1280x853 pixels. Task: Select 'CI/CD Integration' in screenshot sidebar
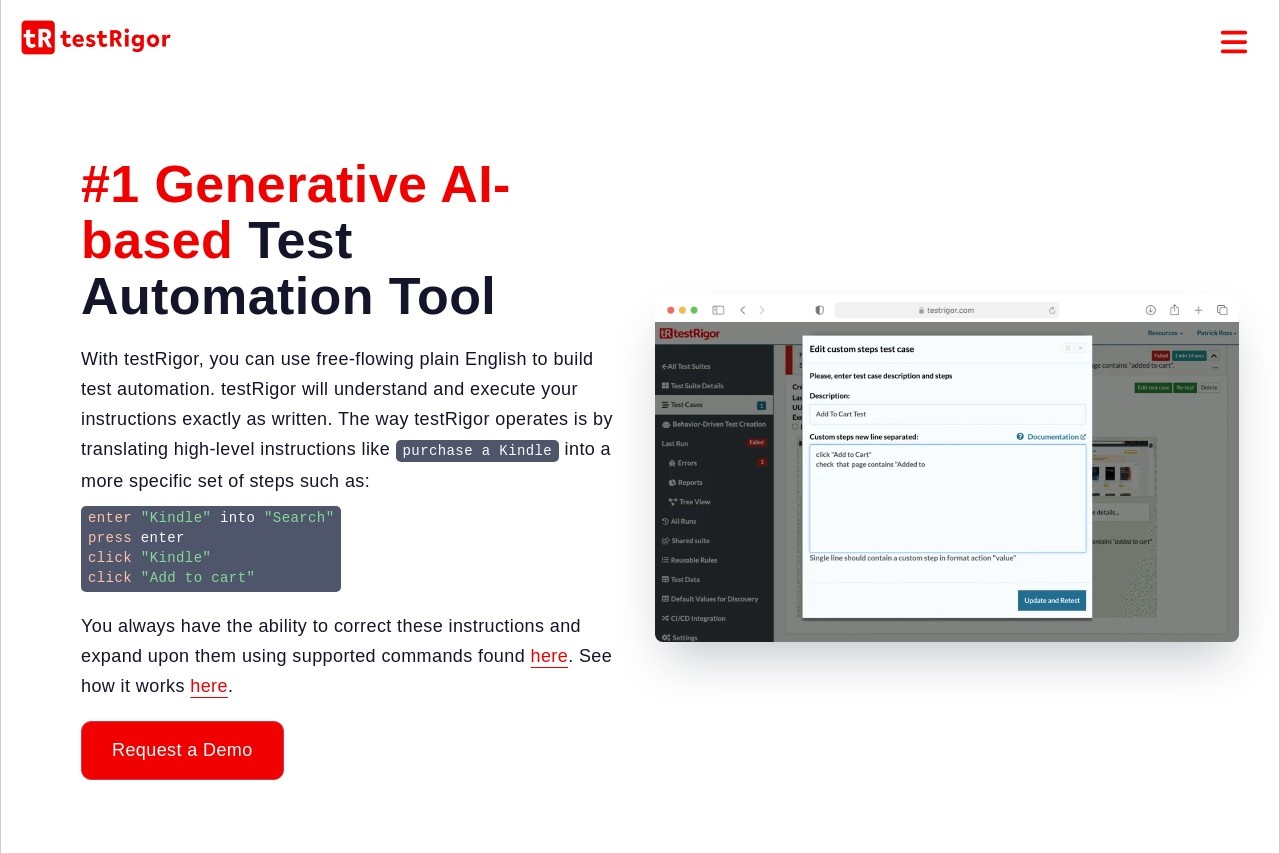coord(694,618)
